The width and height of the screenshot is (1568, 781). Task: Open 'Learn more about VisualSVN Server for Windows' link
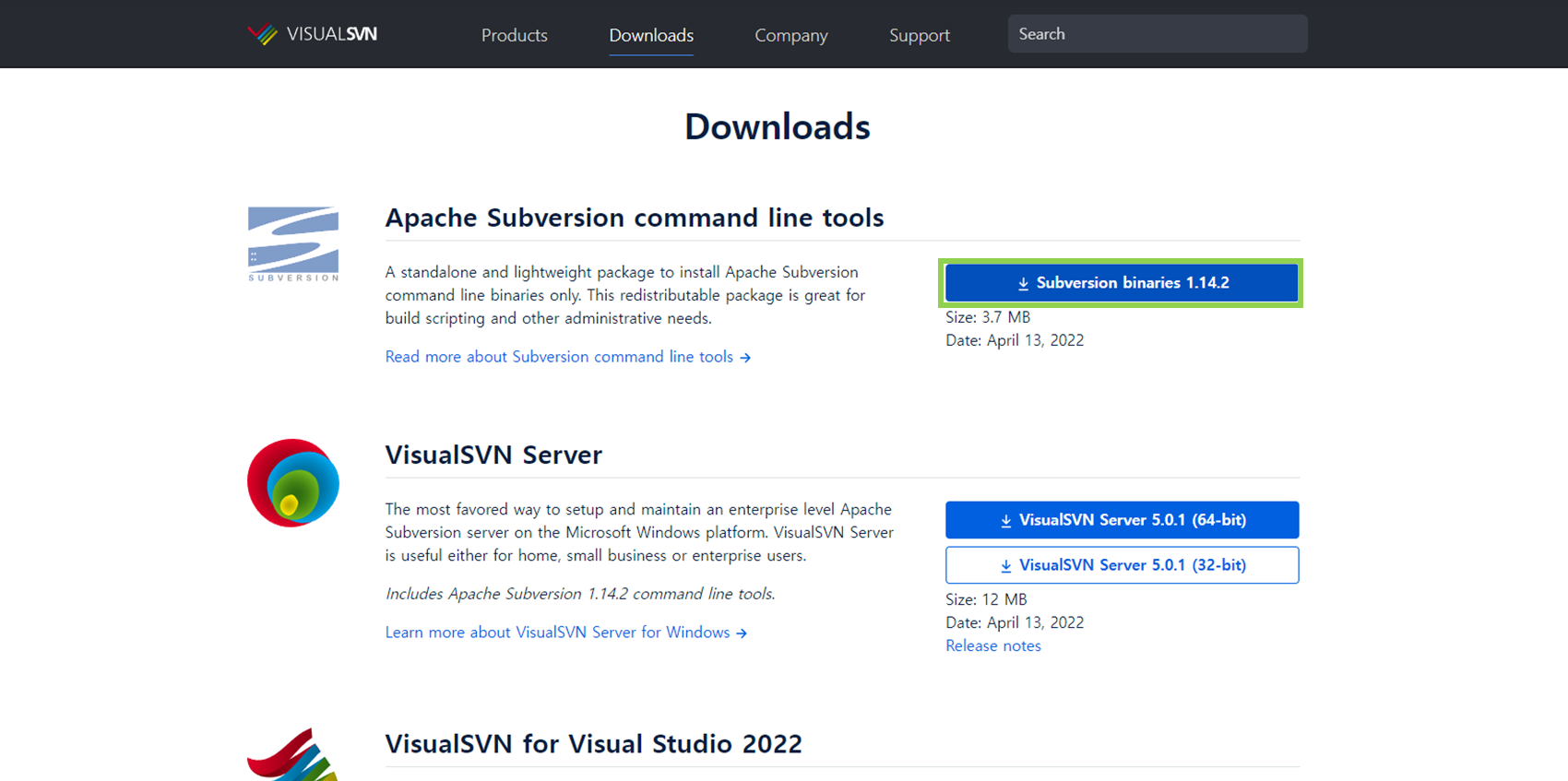[566, 633]
